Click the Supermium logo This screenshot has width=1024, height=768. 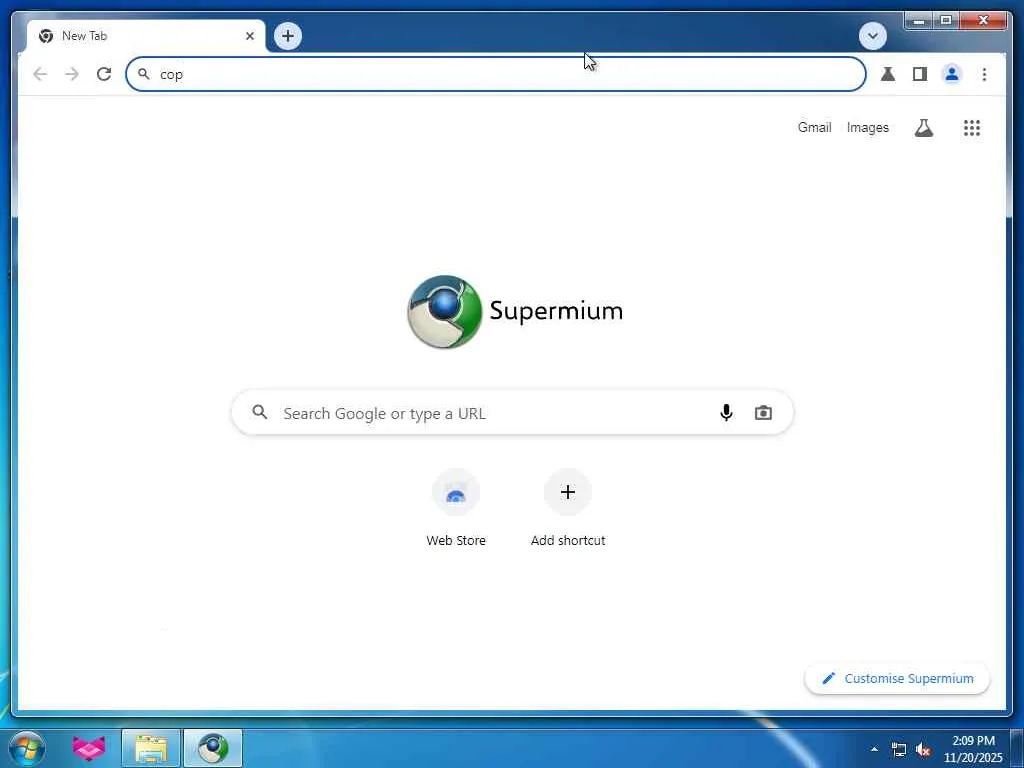pos(515,312)
